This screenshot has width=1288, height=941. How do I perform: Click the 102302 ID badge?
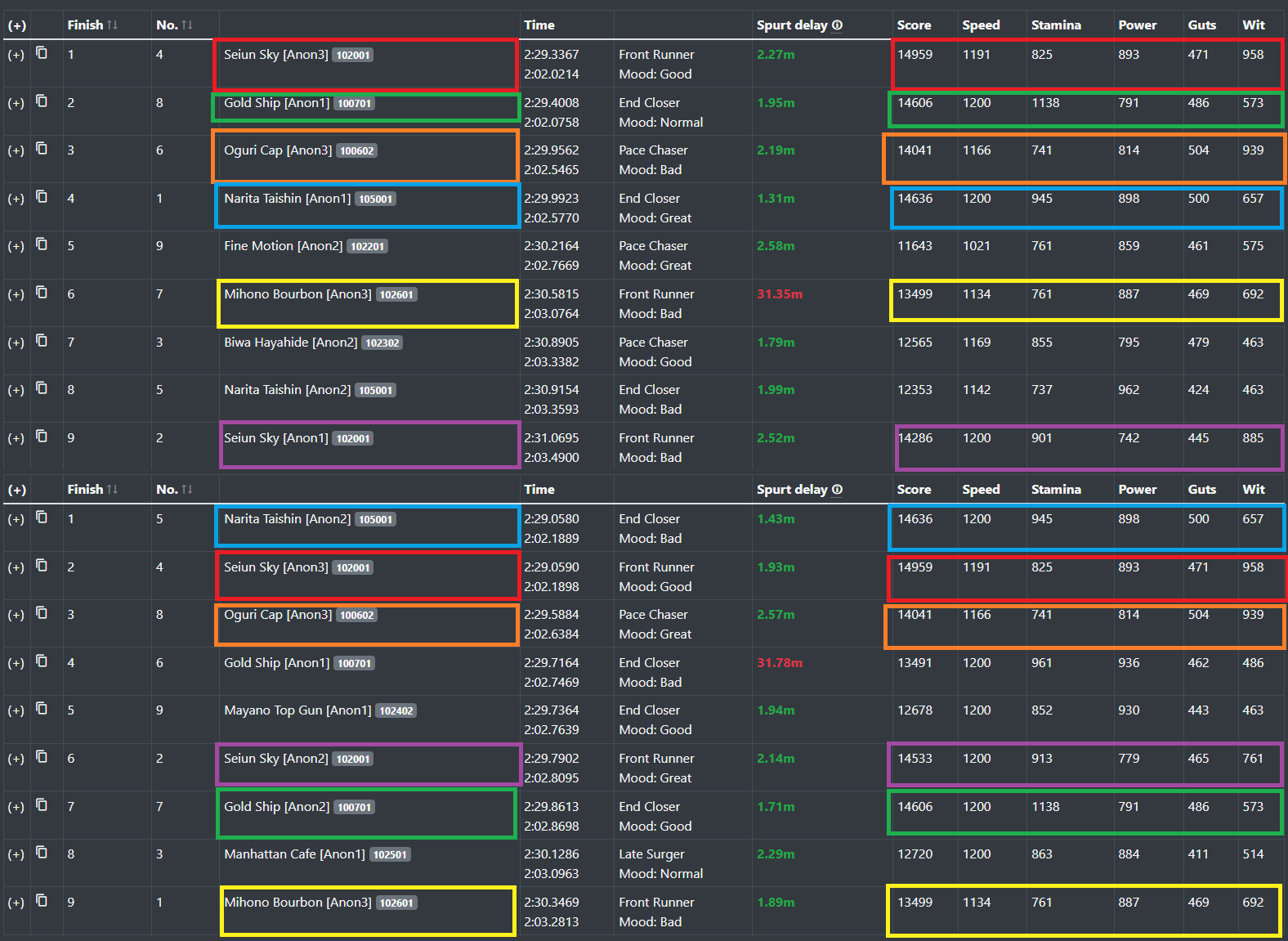[382, 343]
